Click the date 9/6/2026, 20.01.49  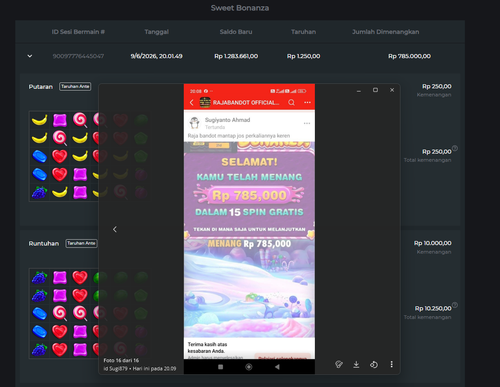pyautogui.click(x=156, y=56)
